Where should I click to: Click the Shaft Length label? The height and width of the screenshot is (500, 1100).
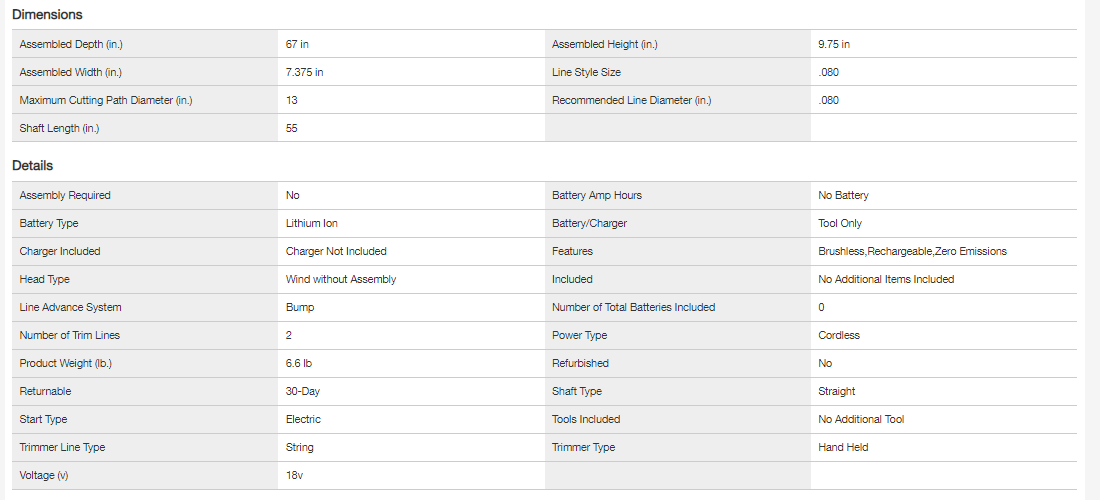(x=60, y=128)
